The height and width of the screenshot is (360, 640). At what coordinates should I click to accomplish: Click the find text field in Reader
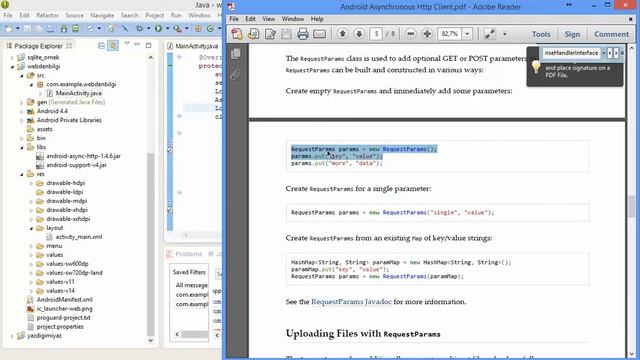click(571, 53)
